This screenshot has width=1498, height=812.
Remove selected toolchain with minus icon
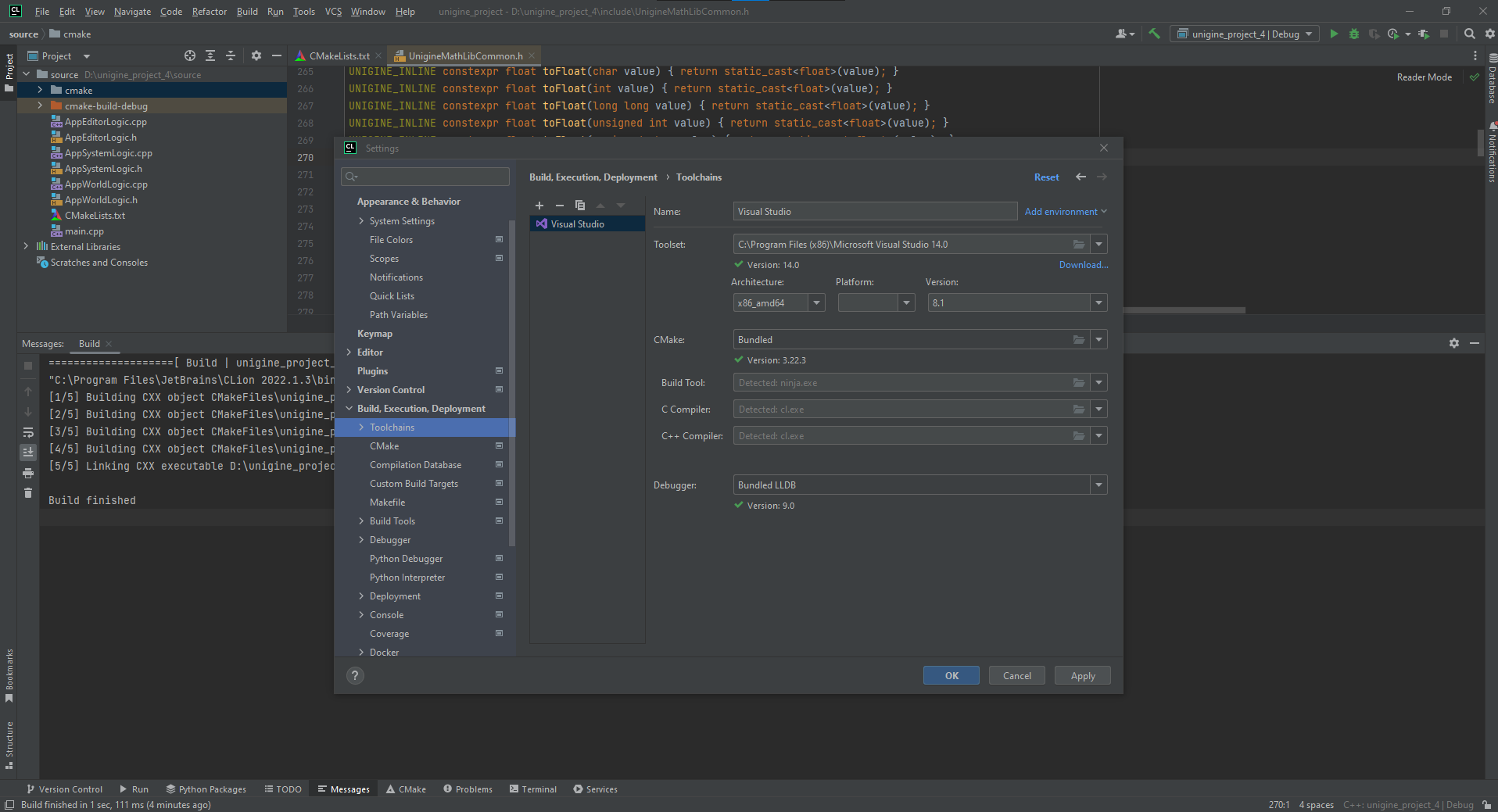[560, 206]
